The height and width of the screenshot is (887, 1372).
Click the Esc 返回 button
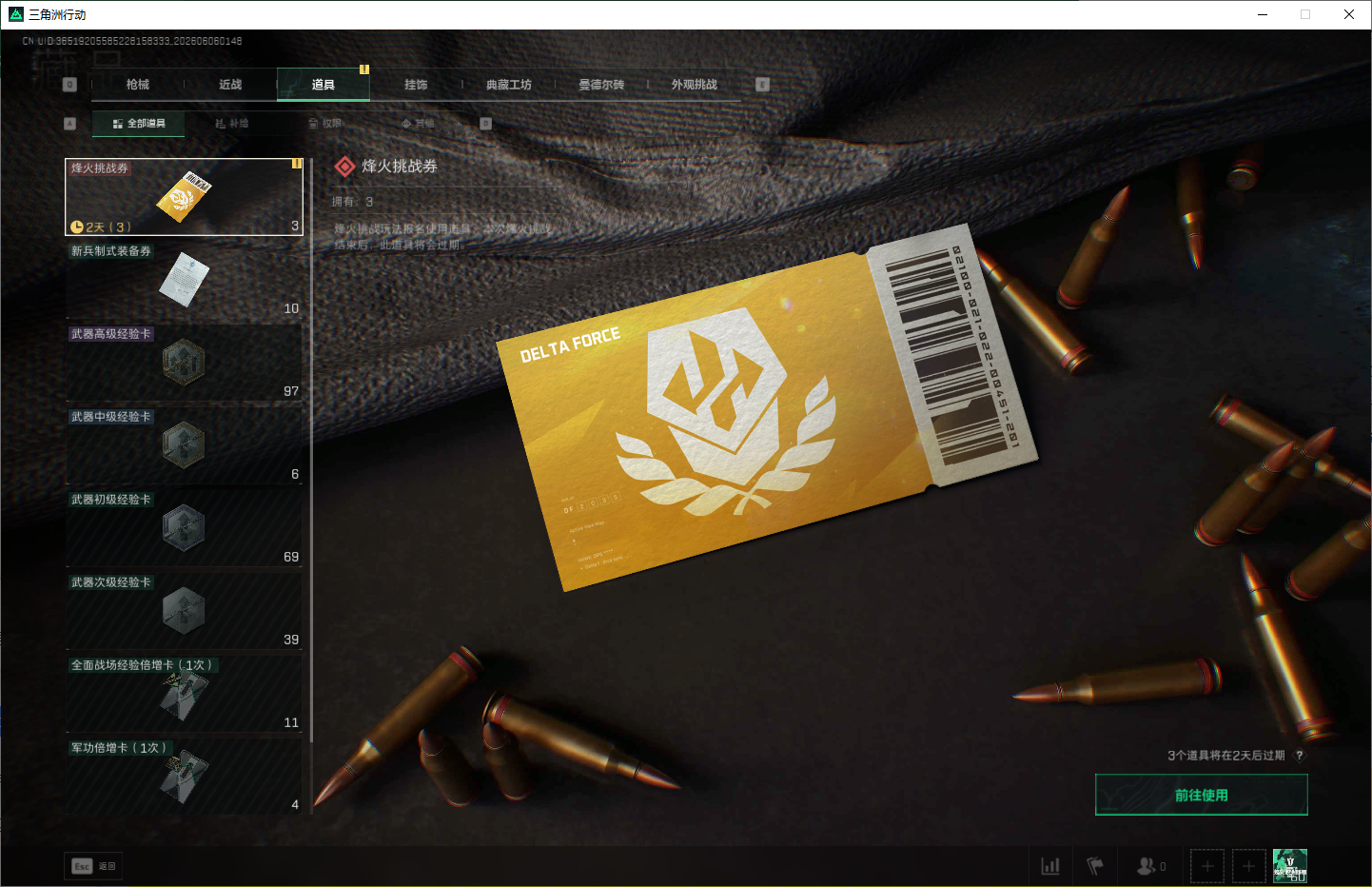coord(93,866)
